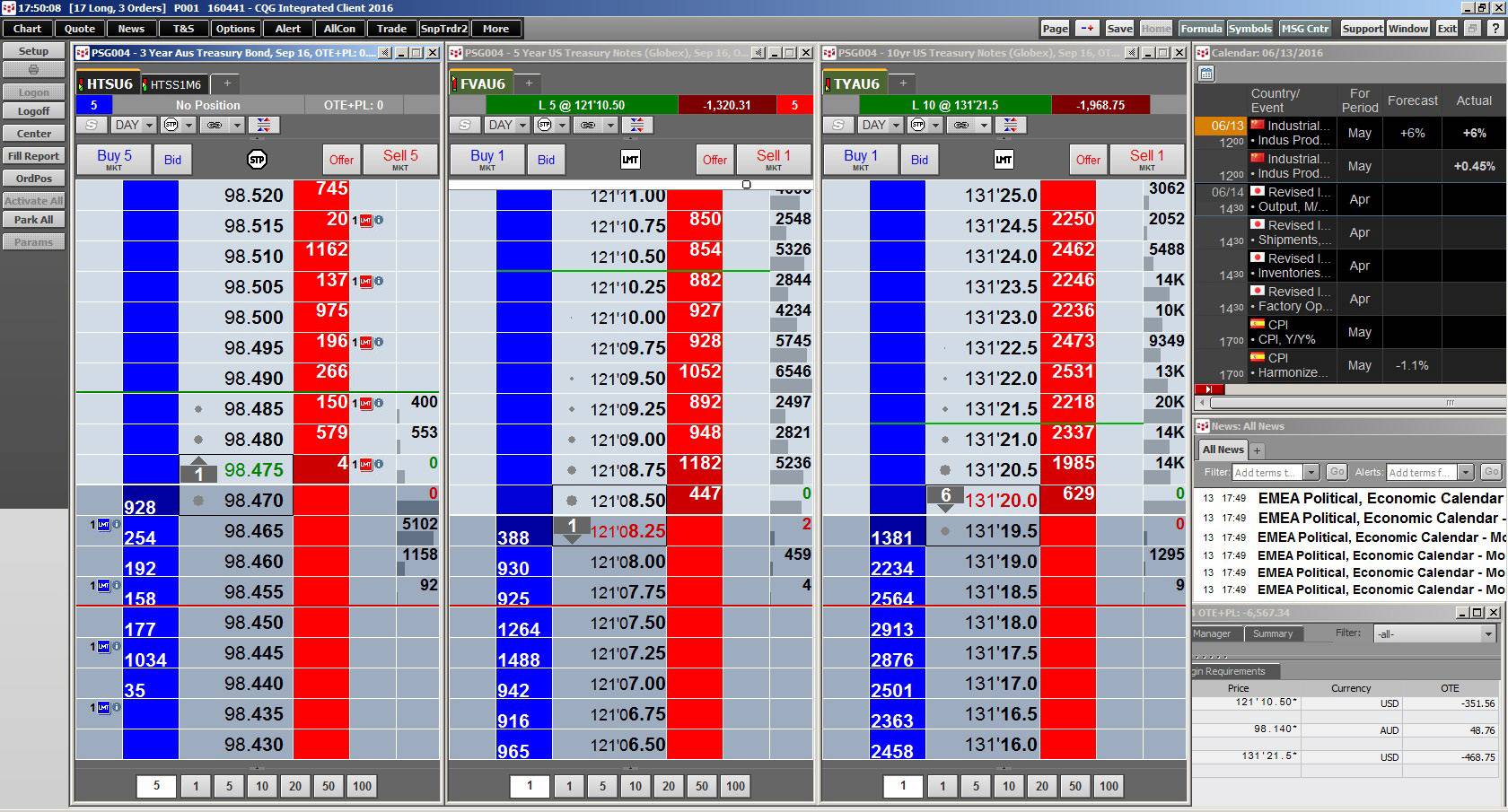1508x812 pixels.
Task: Click the chain link icon in HTSU6 window
Action: (x=215, y=125)
